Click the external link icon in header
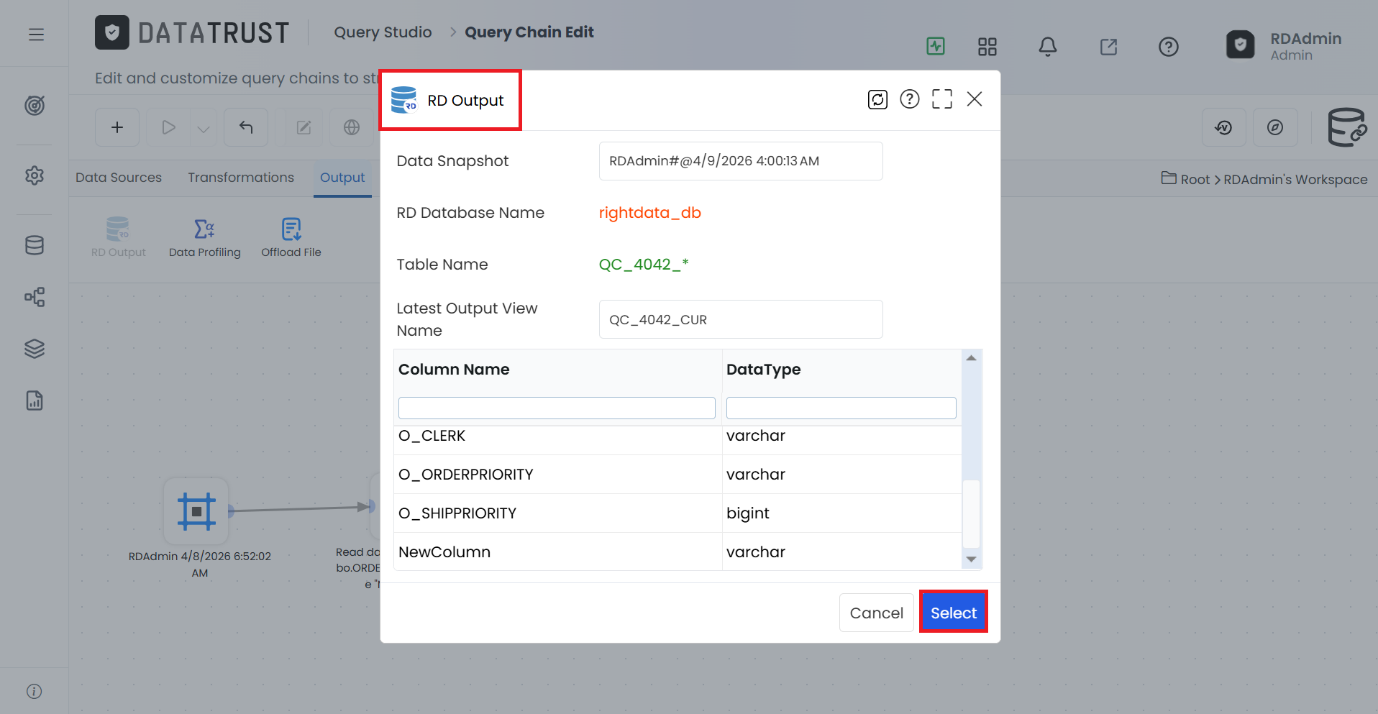 1108,47
